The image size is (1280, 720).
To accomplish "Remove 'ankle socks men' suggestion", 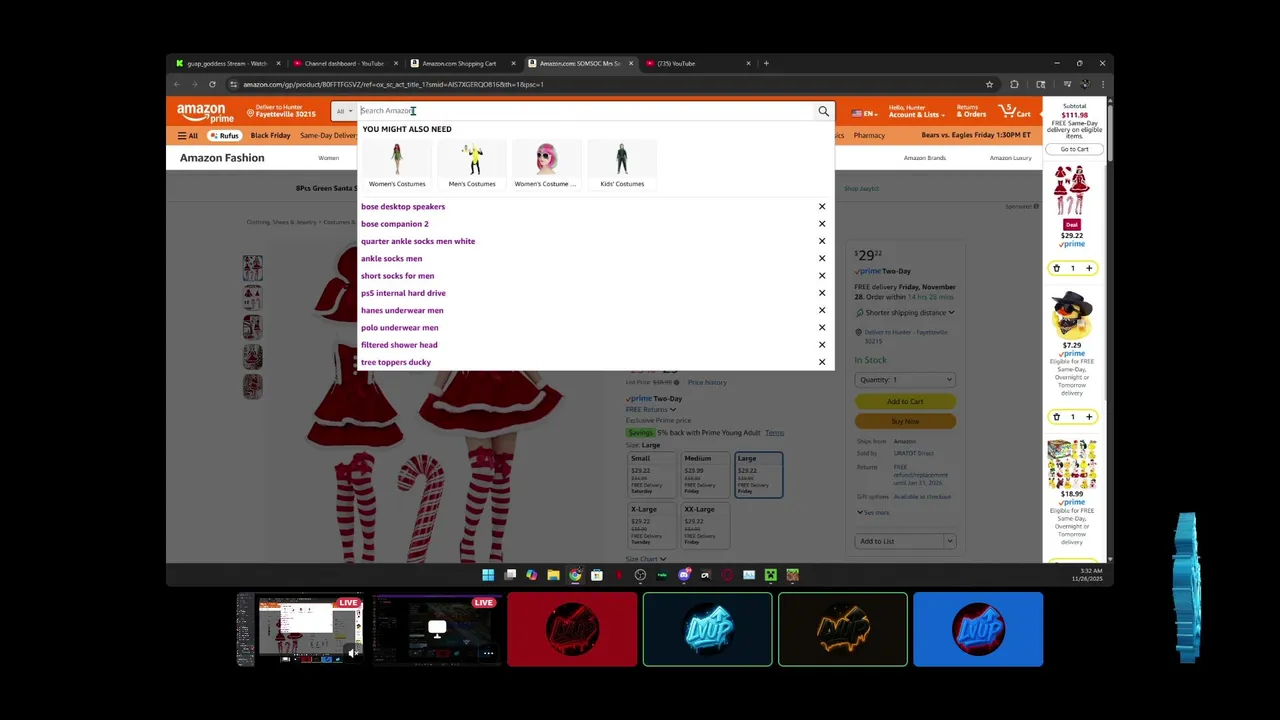I will pyautogui.click(x=822, y=258).
